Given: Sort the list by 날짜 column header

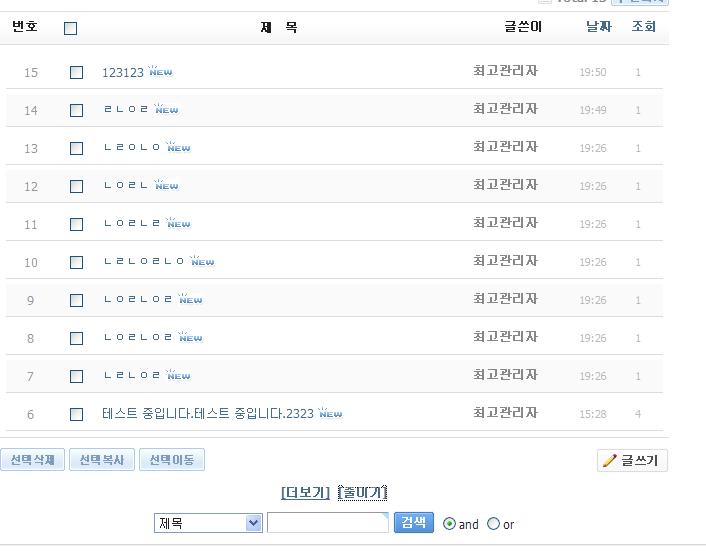Looking at the screenshot, I should coord(599,27).
